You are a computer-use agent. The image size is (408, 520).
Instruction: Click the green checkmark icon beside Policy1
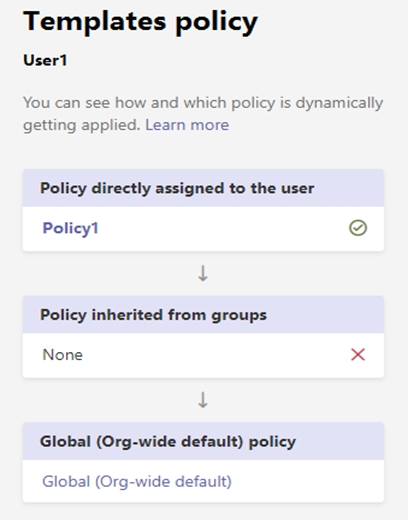tap(358, 228)
